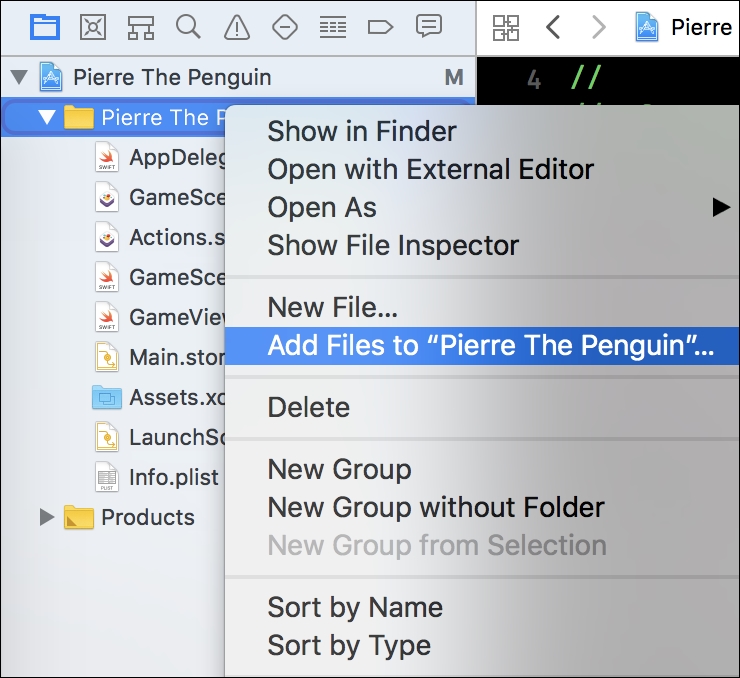Click the GameScene scene file icon
This screenshot has width=740, height=678.
[x=107, y=197]
